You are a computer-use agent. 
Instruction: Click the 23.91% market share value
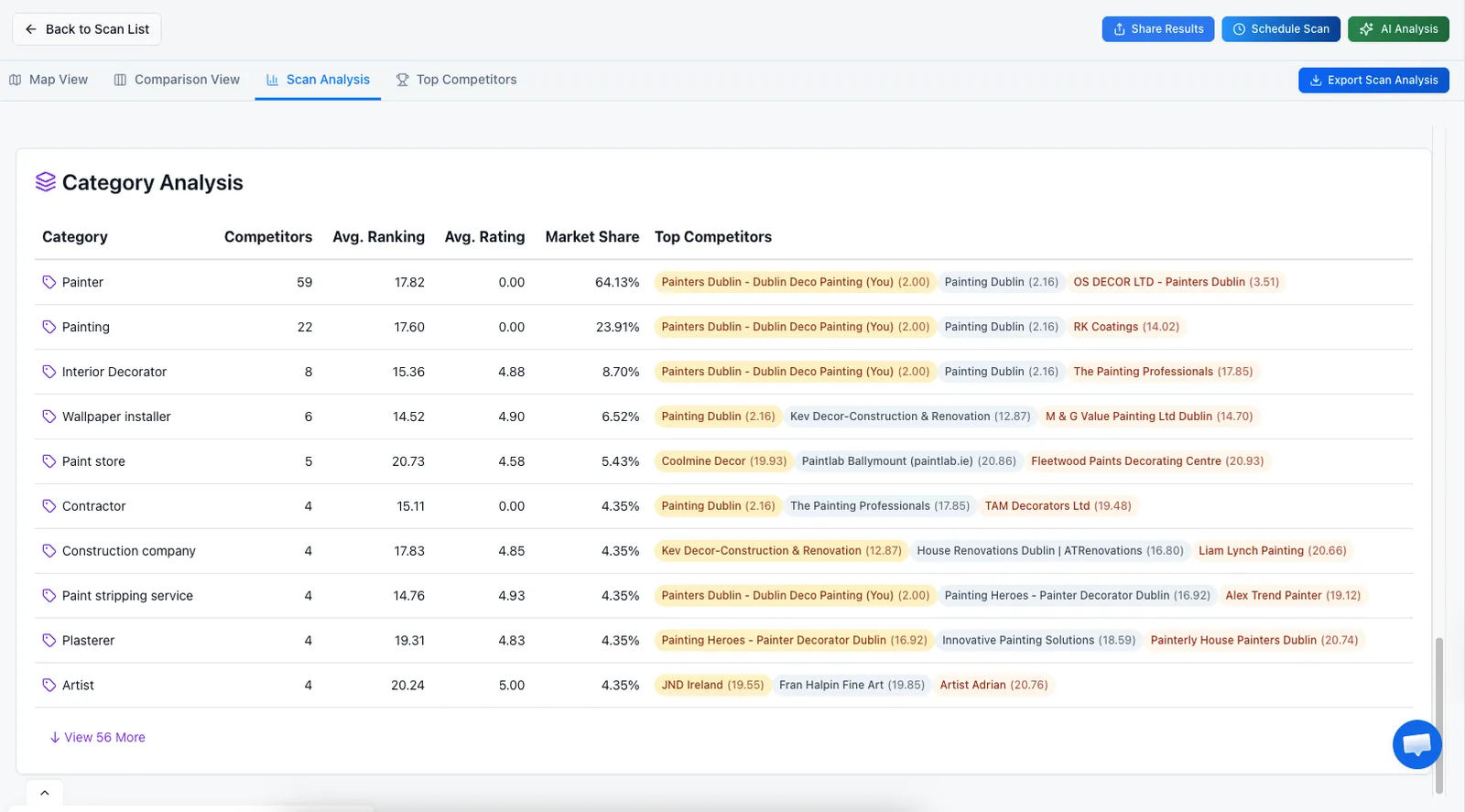pyautogui.click(x=618, y=327)
